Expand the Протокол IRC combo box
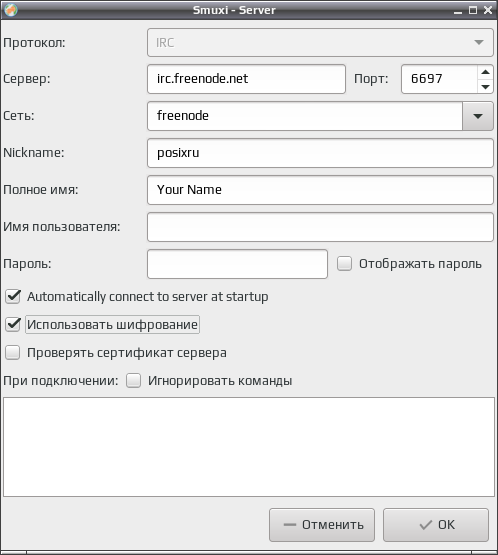 pos(320,43)
